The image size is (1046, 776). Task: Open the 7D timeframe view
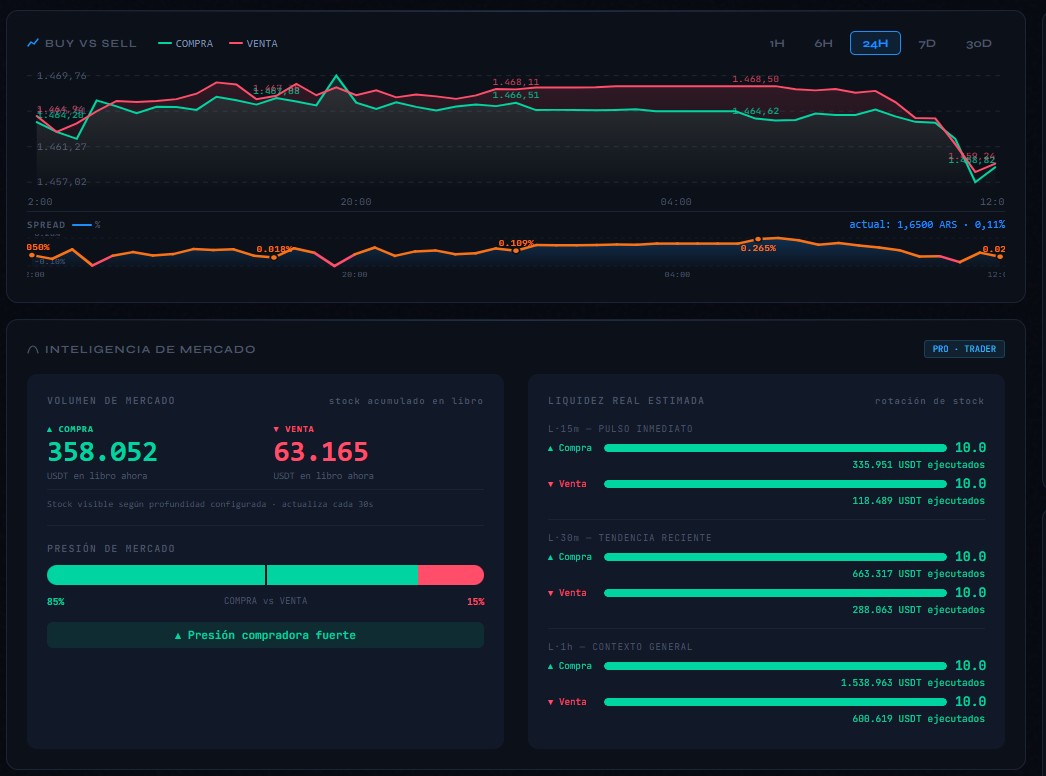927,42
